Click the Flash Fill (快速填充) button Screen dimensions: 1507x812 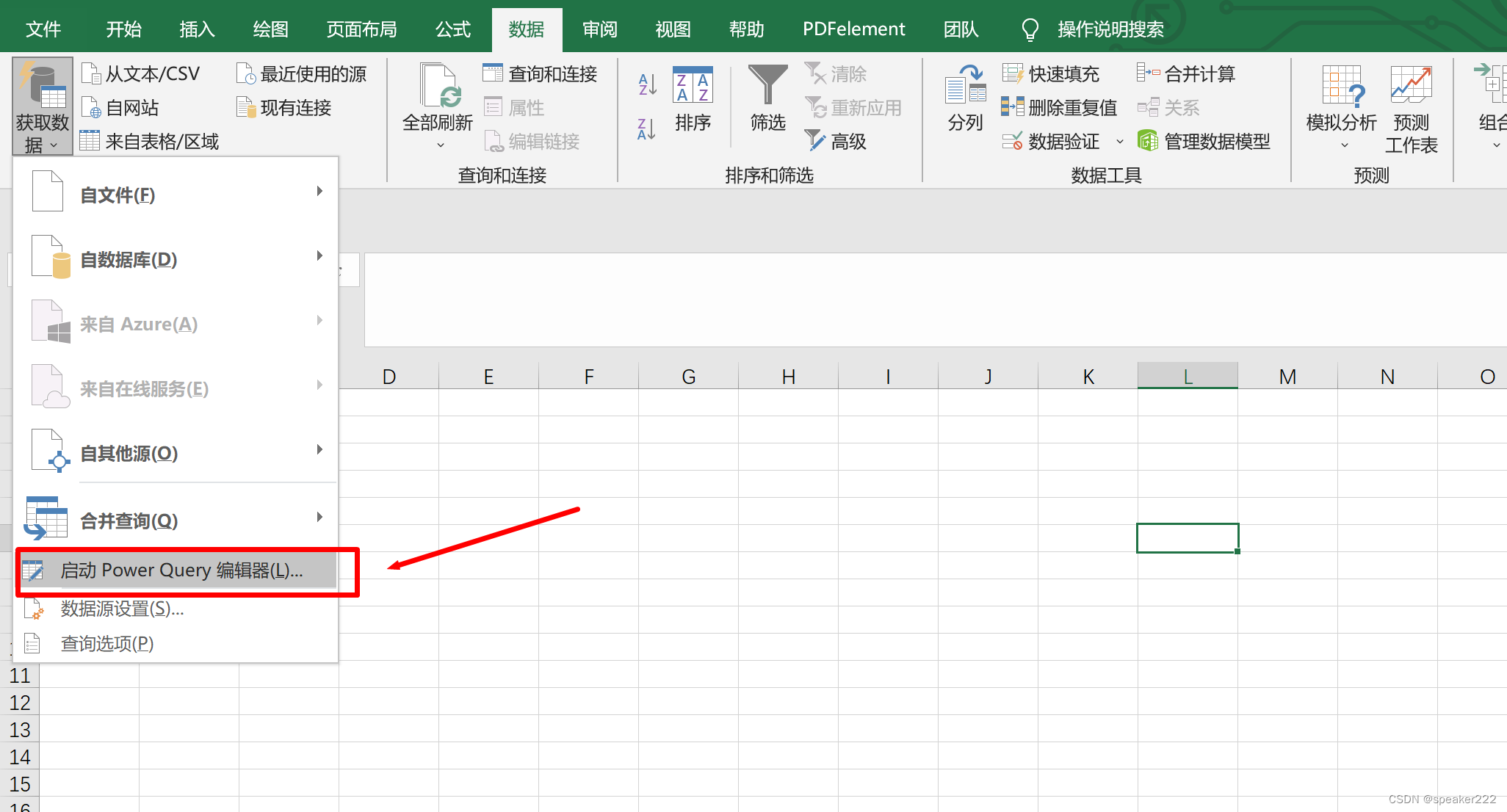click(x=1052, y=73)
